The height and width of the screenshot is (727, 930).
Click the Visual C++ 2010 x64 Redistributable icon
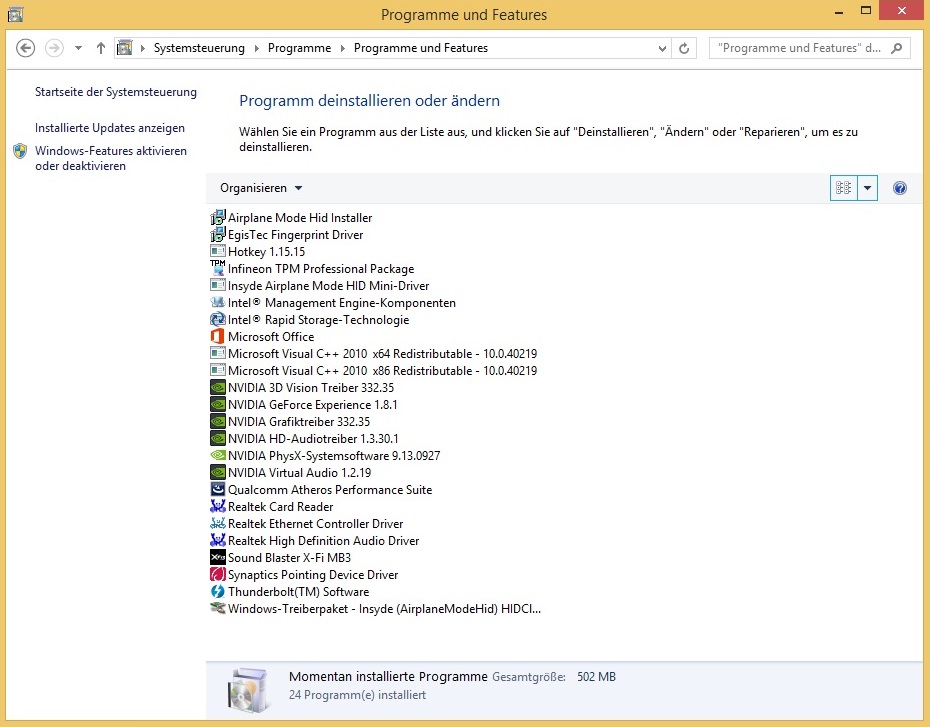pyautogui.click(x=218, y=353)
